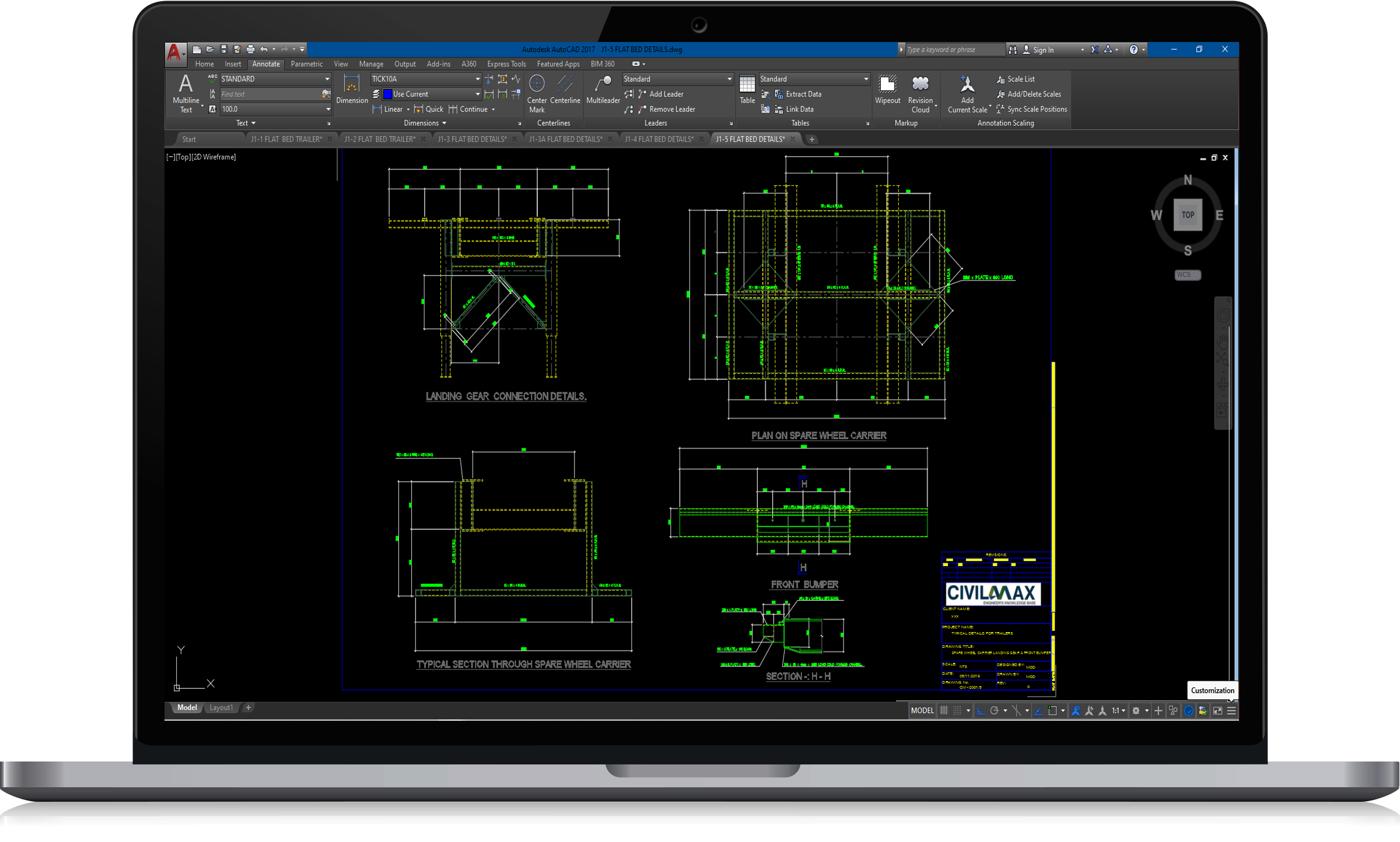
Task: Open the table style Standard dropdown
Action: tap(814, 79)
